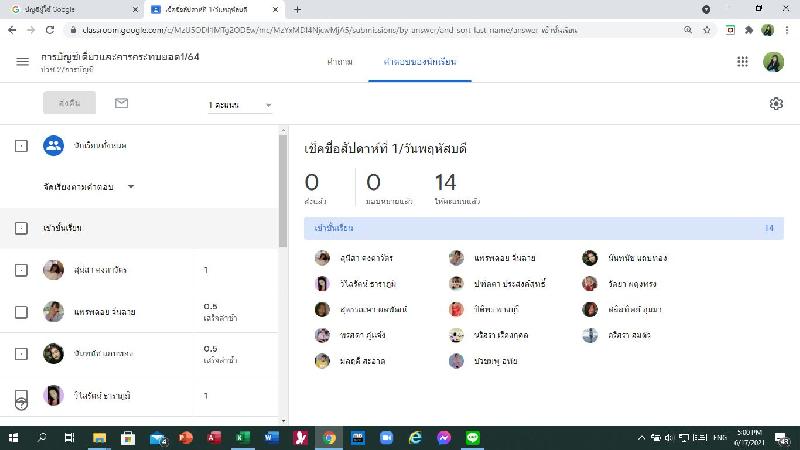Screen dimensions: 800x450
Task: Open the points value dropdown
Action: click(240, 105)
